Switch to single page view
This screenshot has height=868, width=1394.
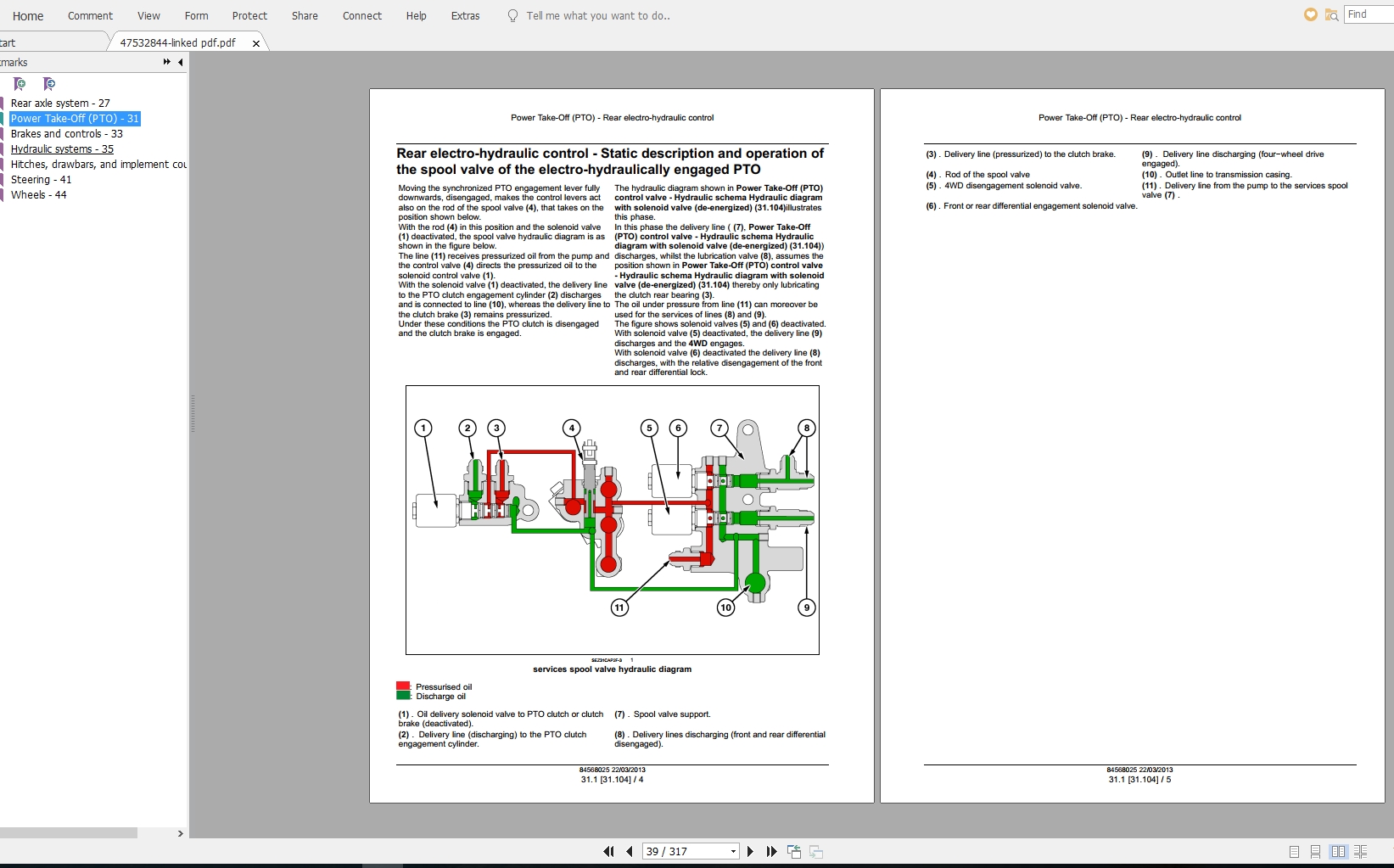(x=1294, y=851)
